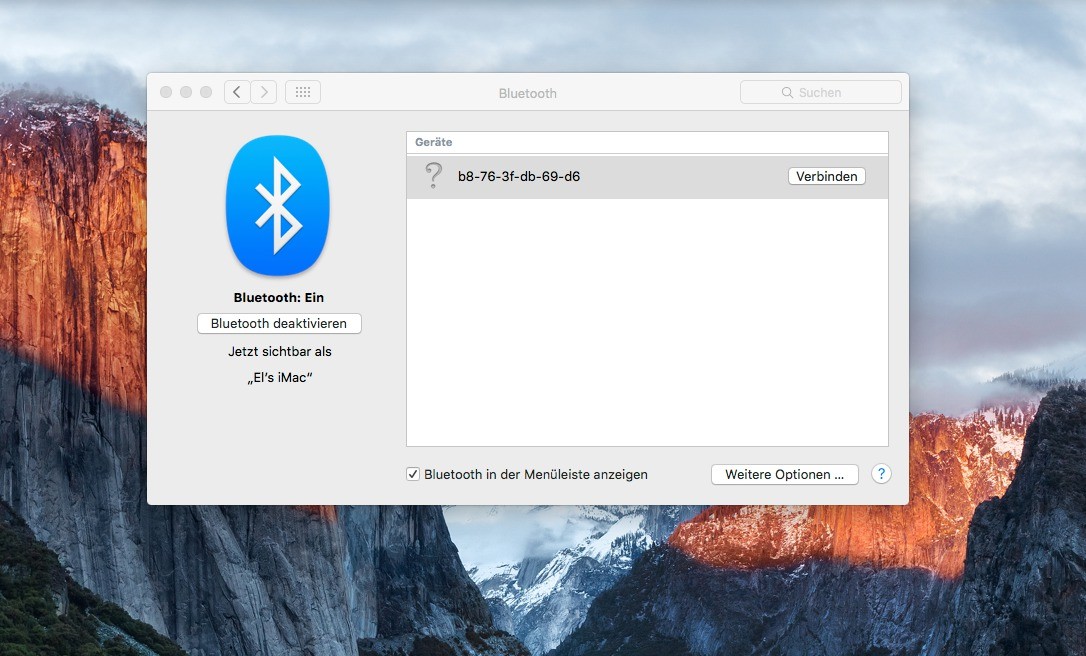Focus the Suchen search field
Screen dimensions: 1086x656
pos(821,92)
